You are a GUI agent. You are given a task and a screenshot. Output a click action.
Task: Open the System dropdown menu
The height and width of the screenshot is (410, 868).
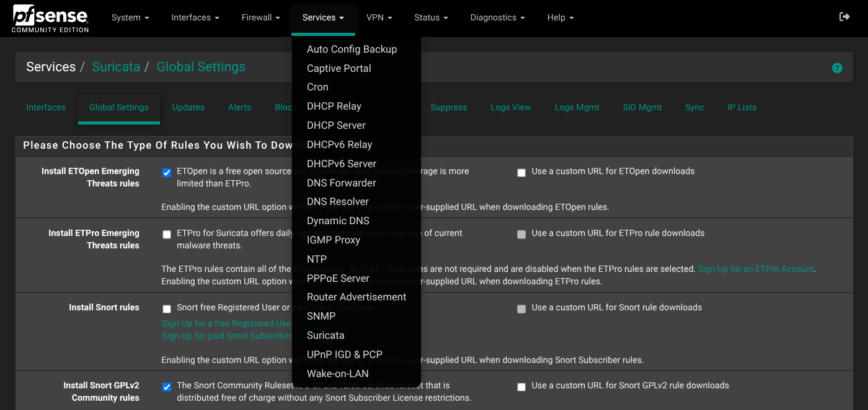coord(130,18)
